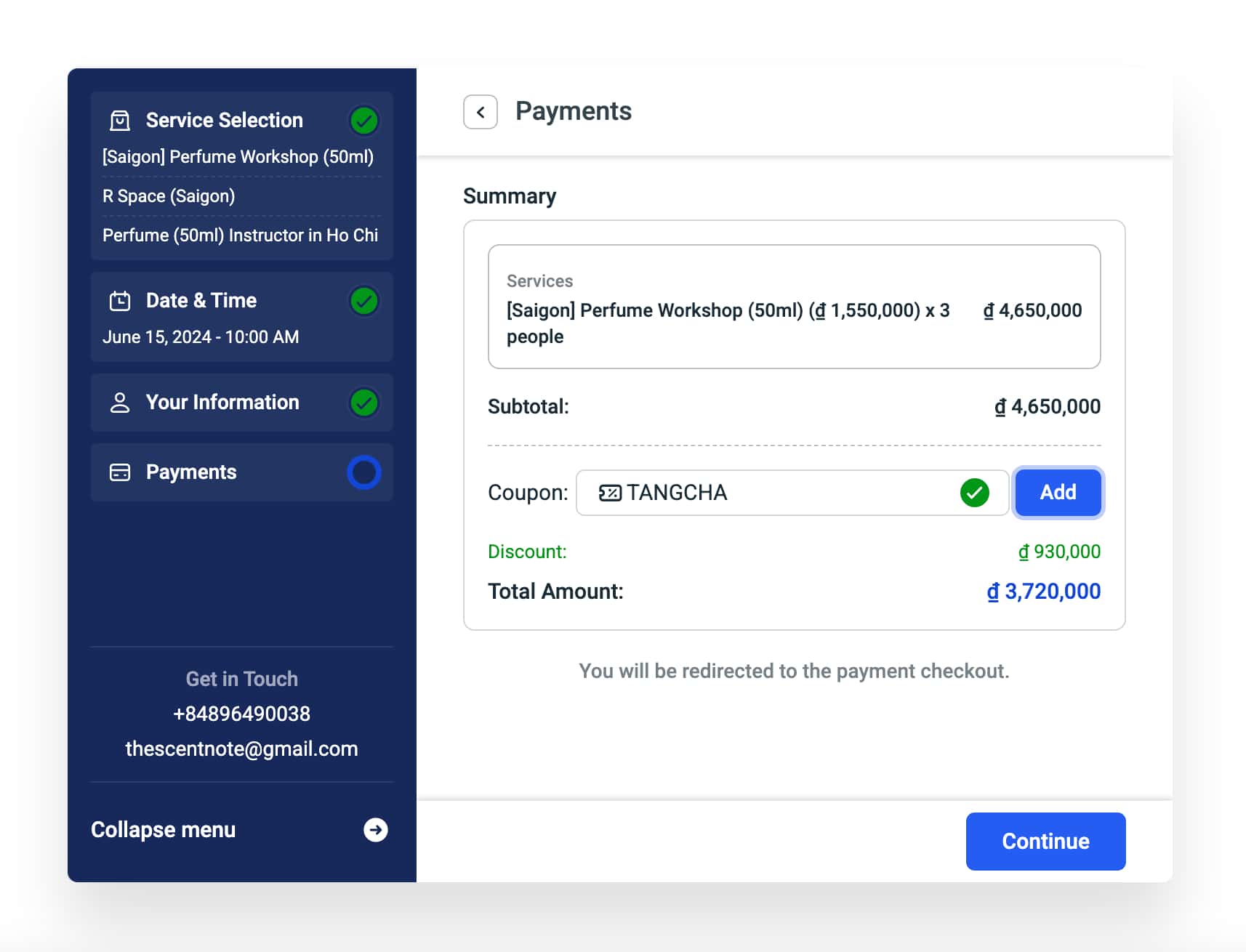Open the Your Information step
Viewport: 1246px width, 952px height.
pyautogui.click(x=222, y=403)
